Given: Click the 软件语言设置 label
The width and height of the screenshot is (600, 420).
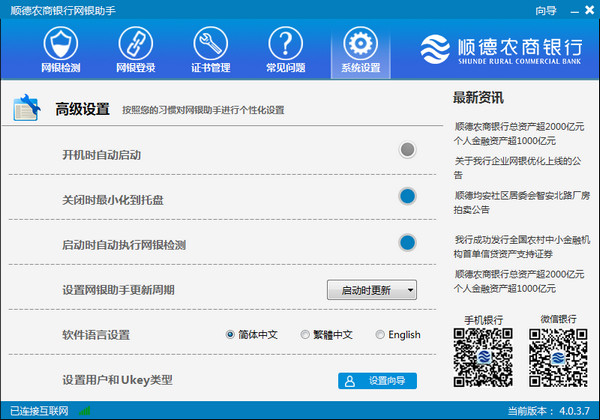Looking at the screenshot, I should [x=96, y=335].
